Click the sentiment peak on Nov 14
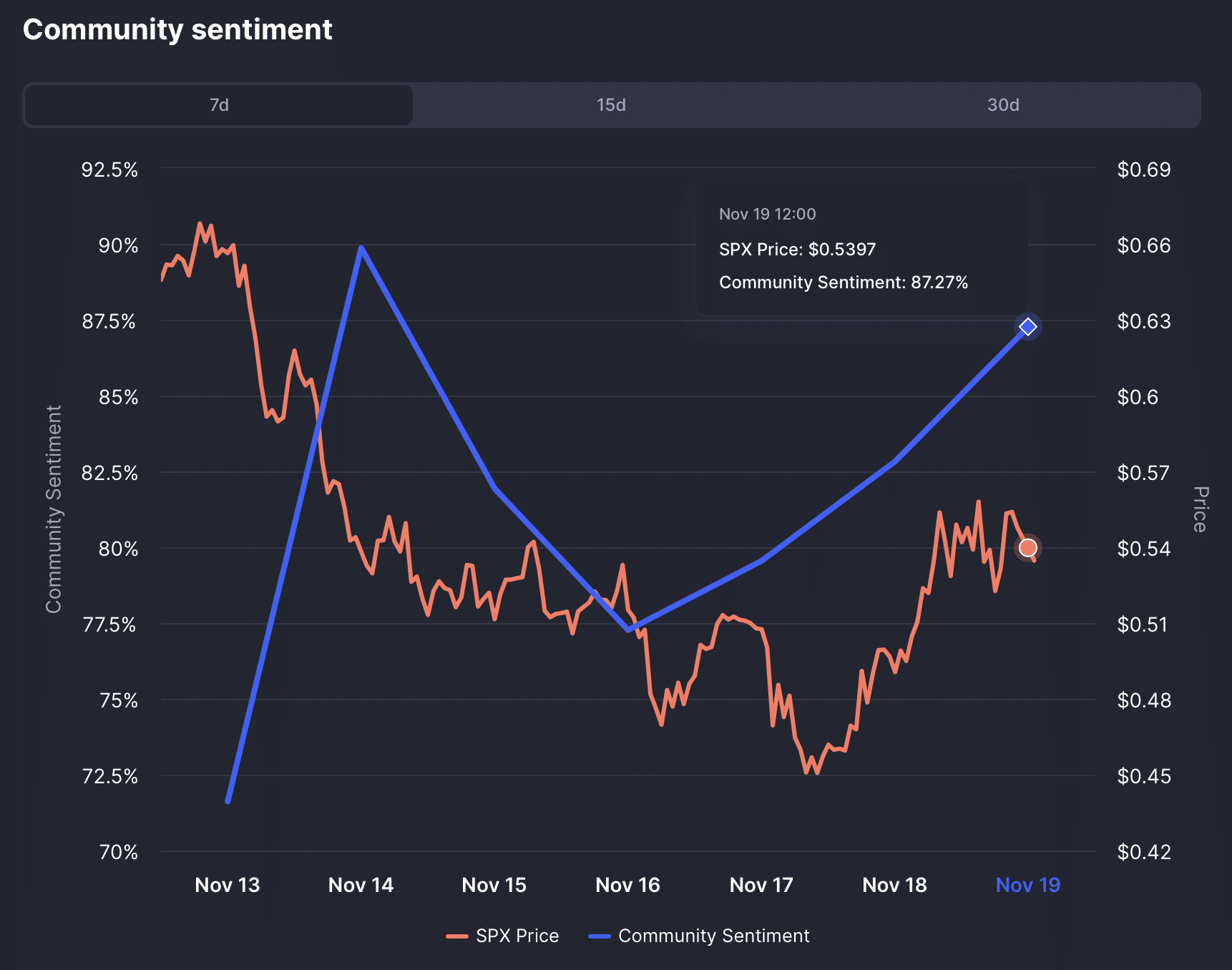Screen dimensions: 1232x970 [361, 247]
